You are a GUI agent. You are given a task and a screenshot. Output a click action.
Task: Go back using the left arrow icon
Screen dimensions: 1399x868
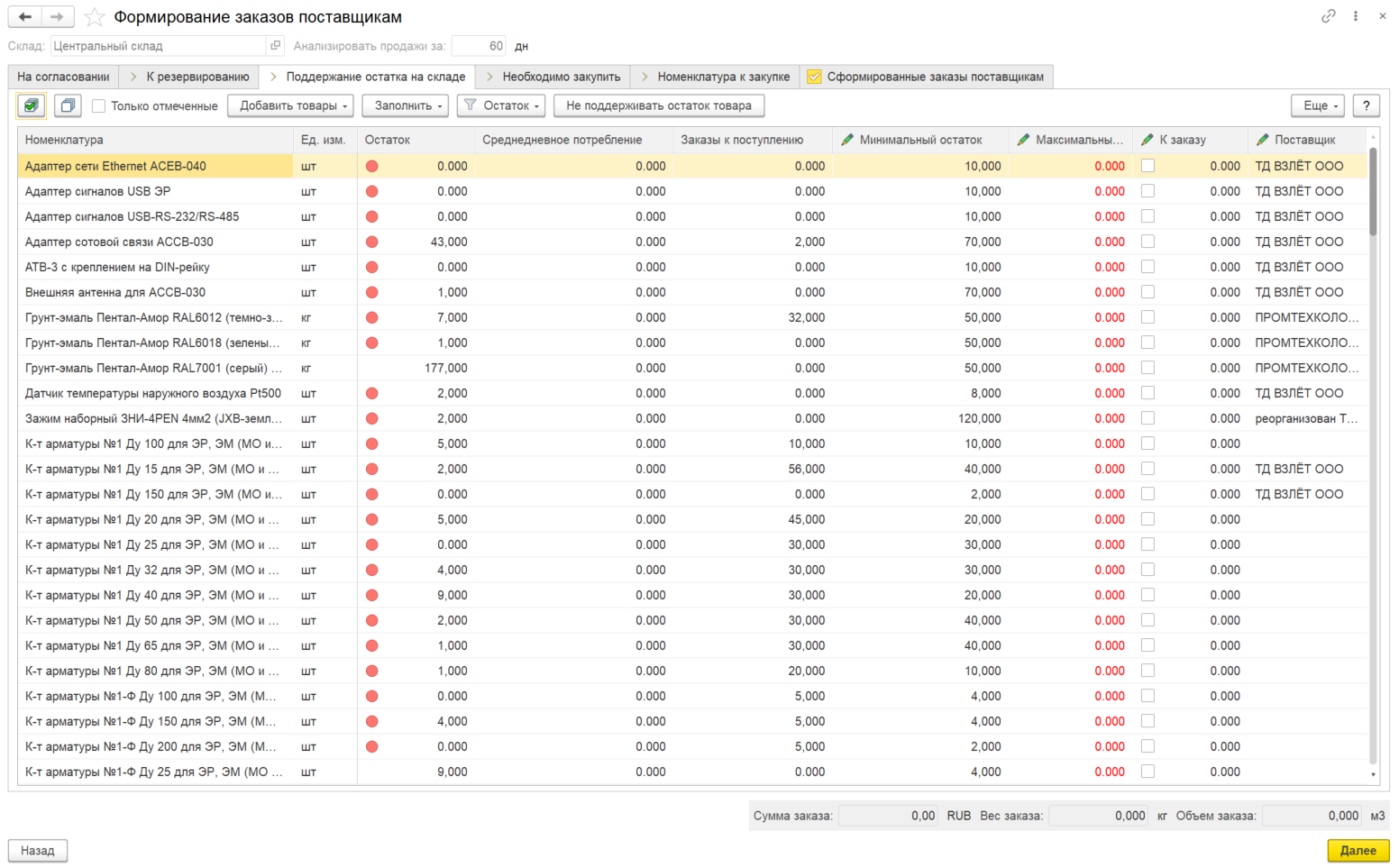(25, 16)
